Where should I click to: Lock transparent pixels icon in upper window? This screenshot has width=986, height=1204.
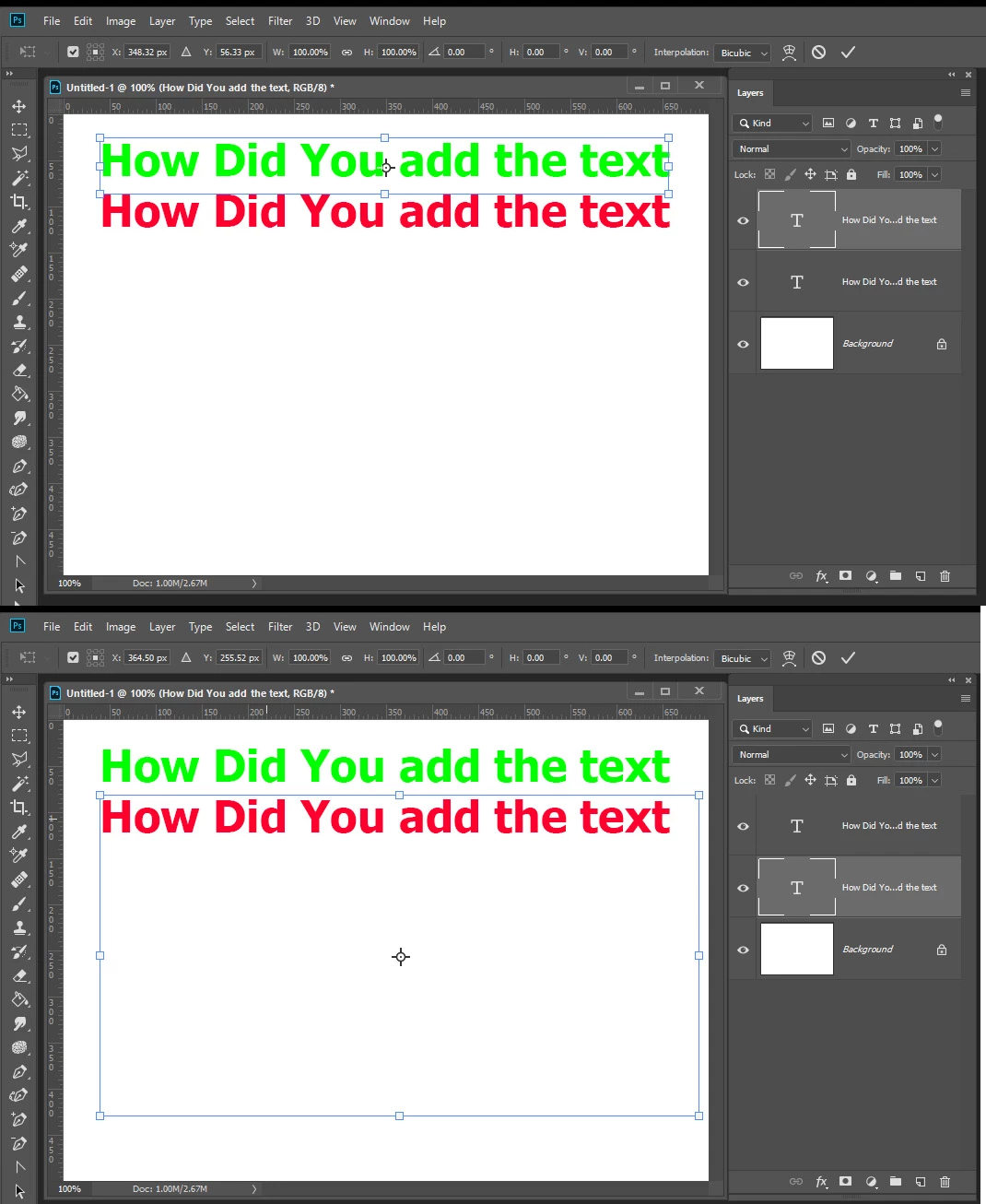(769, 175)
